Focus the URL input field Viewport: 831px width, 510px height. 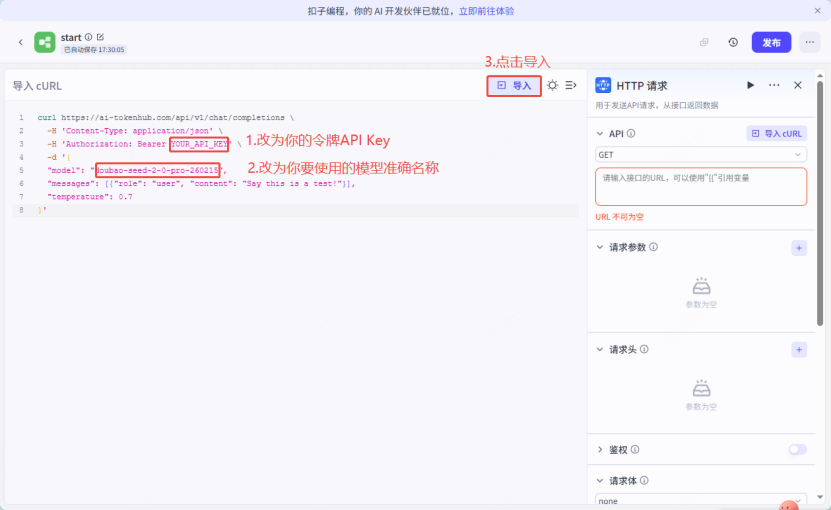pyautogui.click(x=701, y=187)
